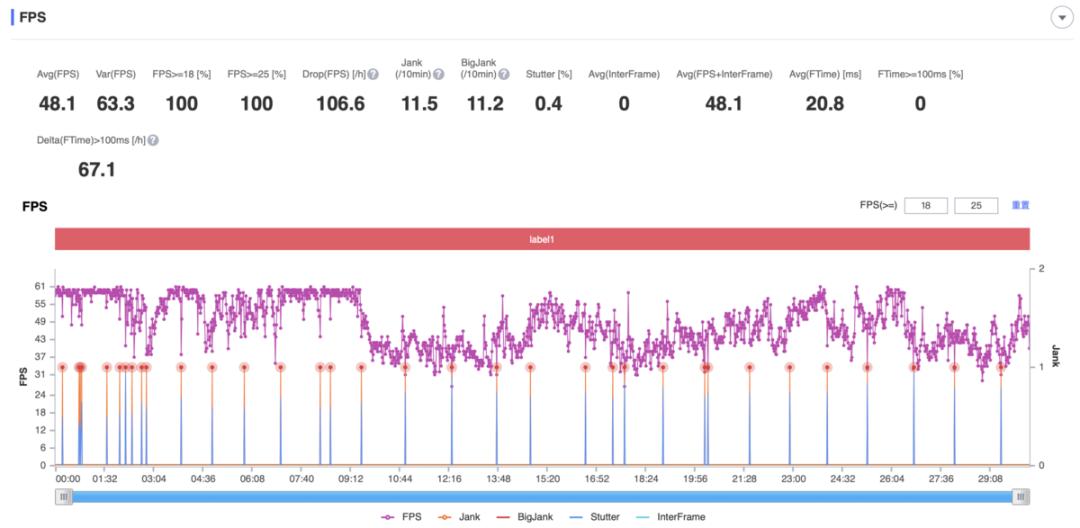Open help icon next to Drop(FPS) [/h]
This screenshot has height=528, width=1080.
[373, 74]
